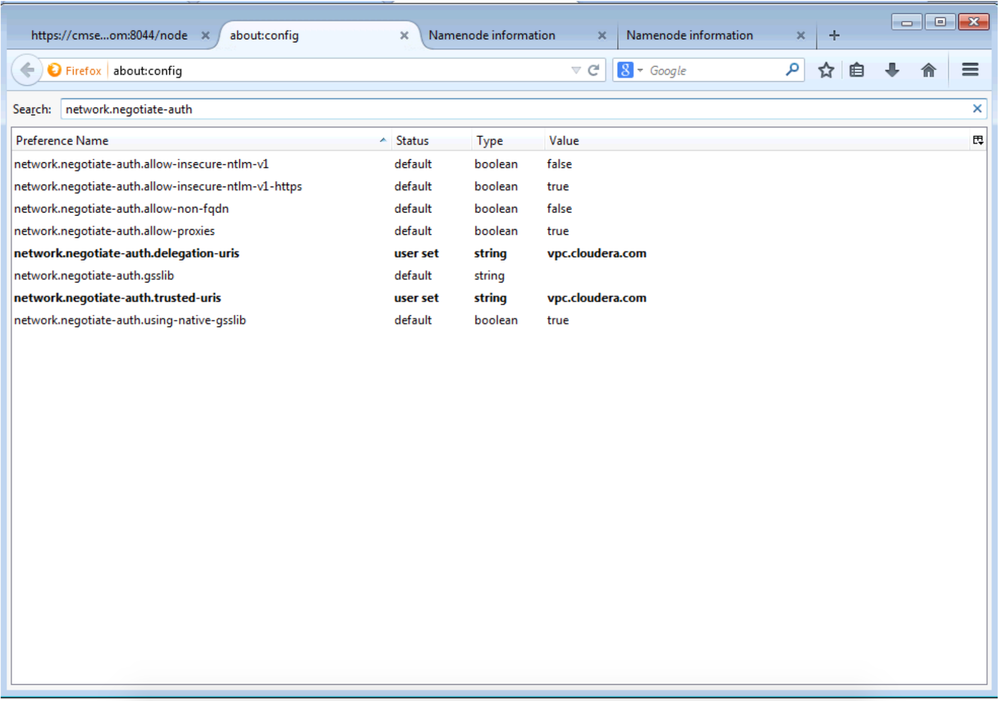Viewport: 999px width, 701px height.
Task: Select the allow-proxies boolean preference row
Action: click(x=499, y=231)
